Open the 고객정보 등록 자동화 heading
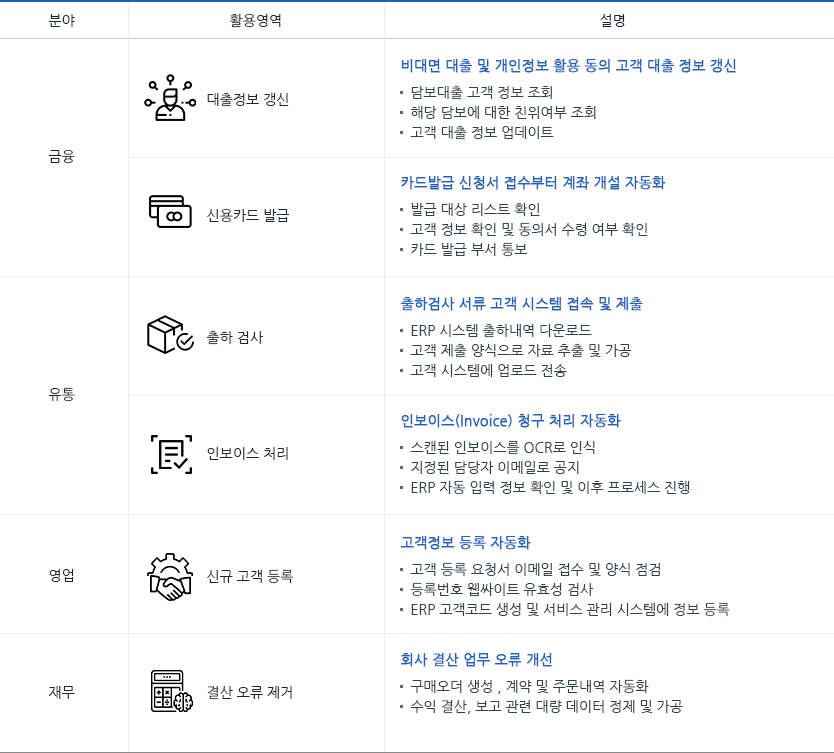Screen dimensions: 834x753 [465, 543]
